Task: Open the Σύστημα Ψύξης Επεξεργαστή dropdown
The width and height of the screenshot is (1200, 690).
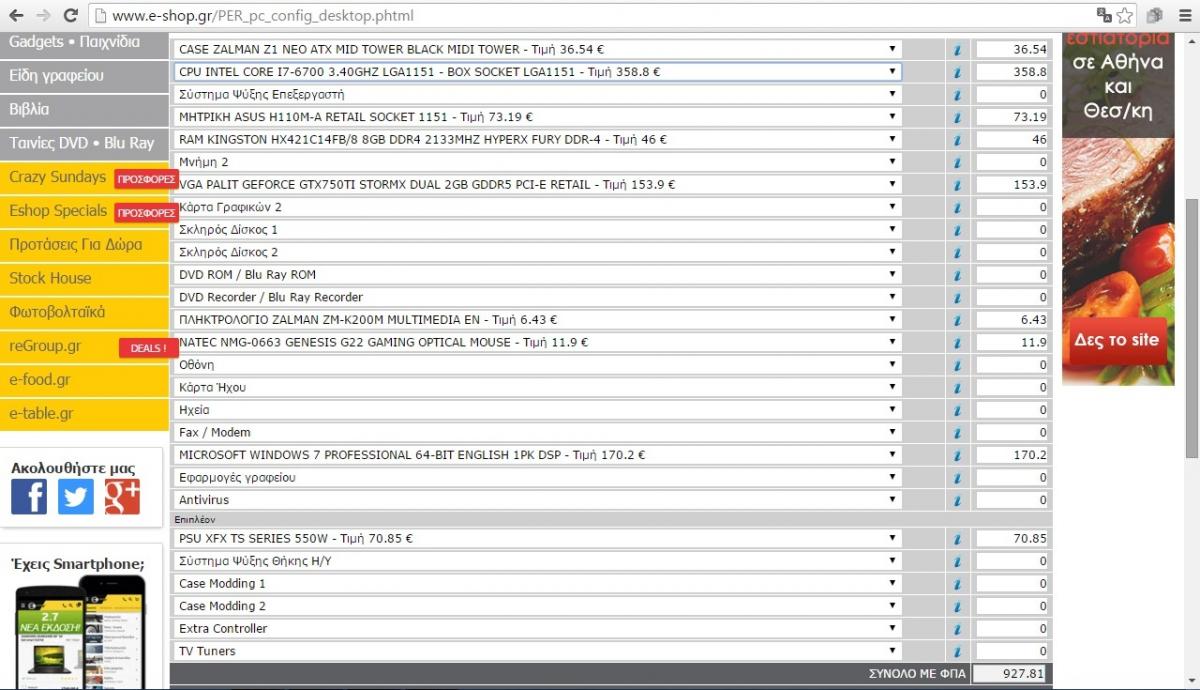Action: [x=537, y=94]
